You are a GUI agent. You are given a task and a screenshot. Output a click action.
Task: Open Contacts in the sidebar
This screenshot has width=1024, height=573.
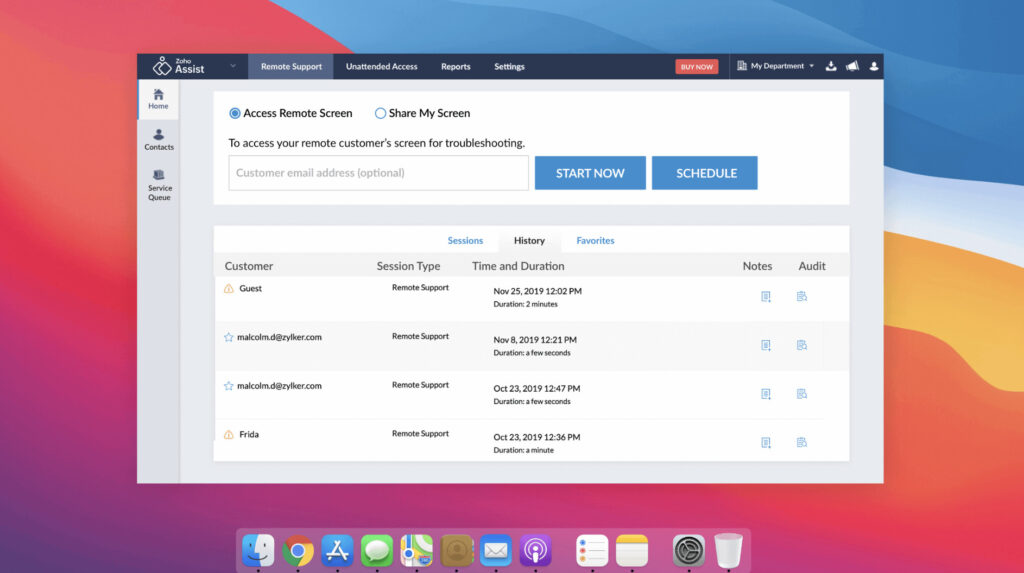[x=158, y=139]
